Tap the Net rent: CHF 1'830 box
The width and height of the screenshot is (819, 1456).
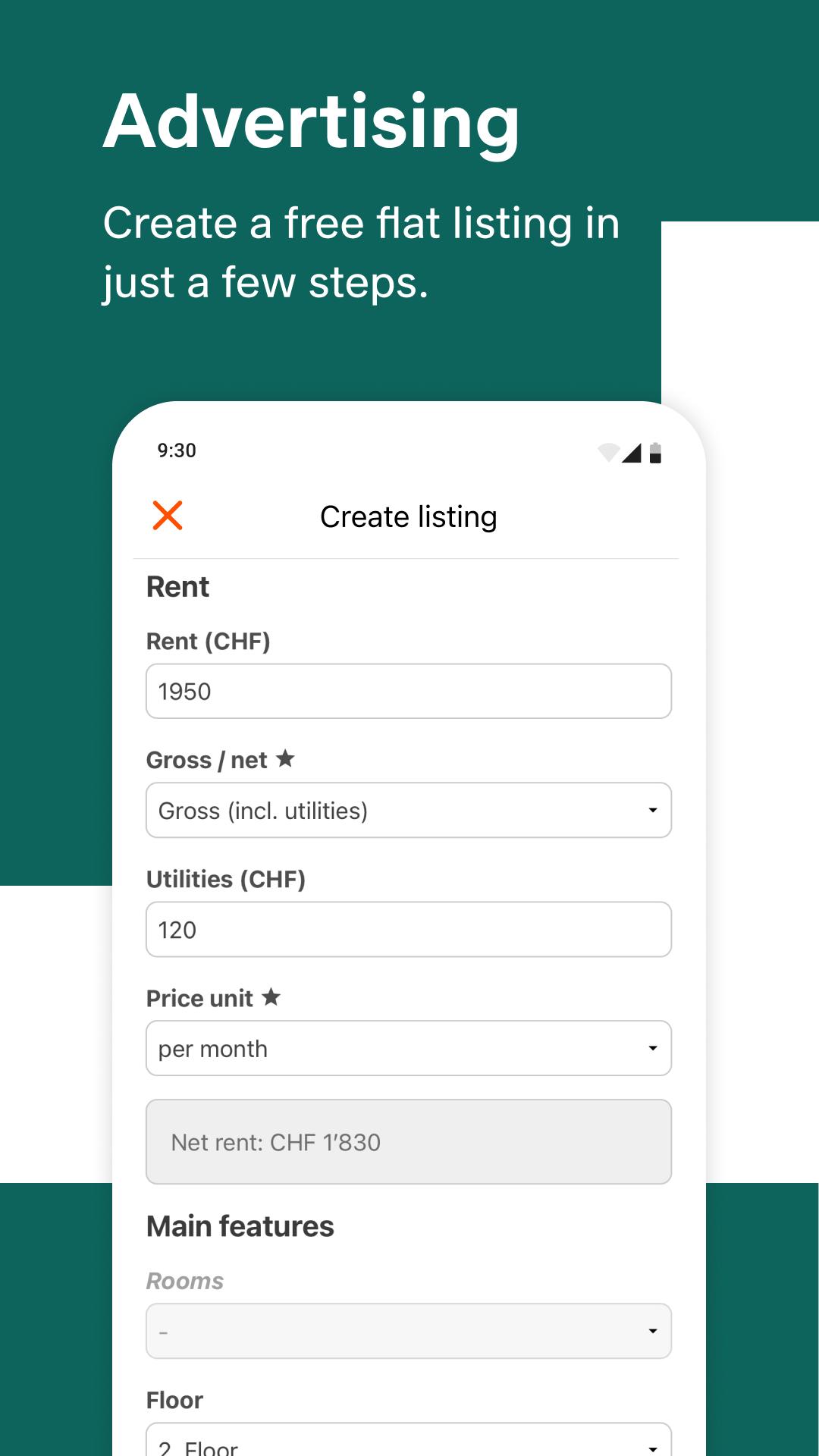(x=409, y=1141)
